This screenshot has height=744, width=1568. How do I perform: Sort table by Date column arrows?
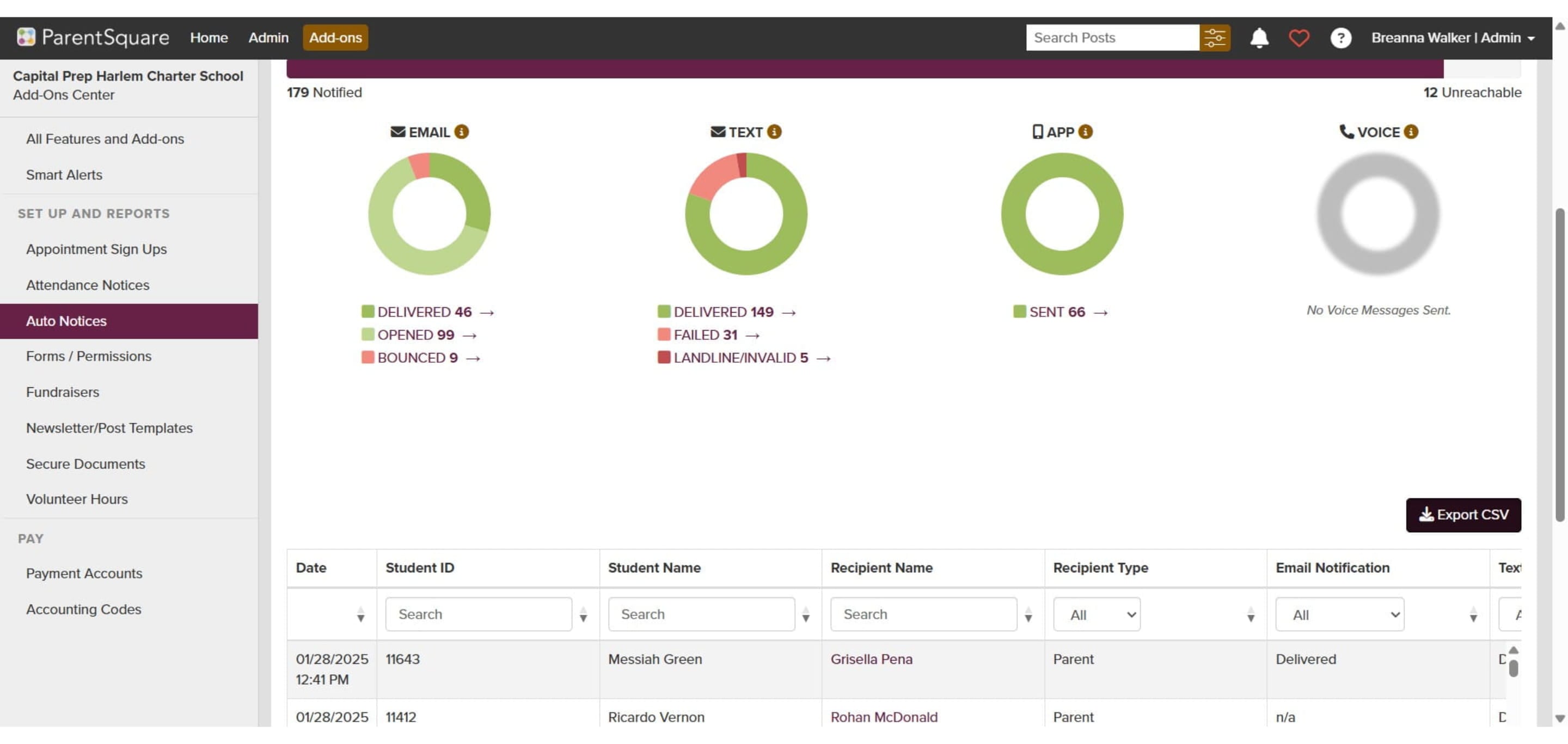[360, 614]
